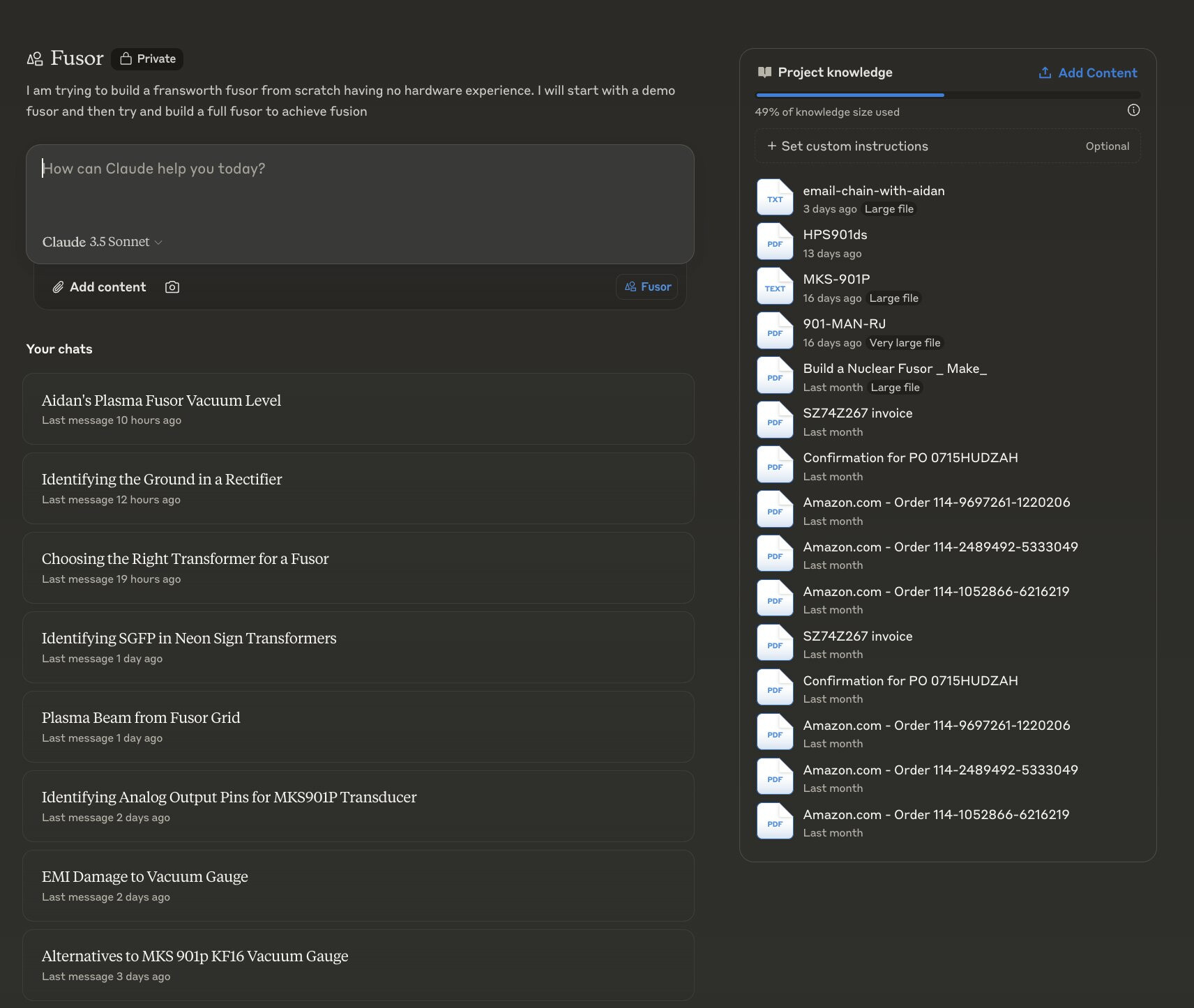1194x1008 pixels.
Task: Focus the 'How can Claude help' input
Action: click(359, 188)
